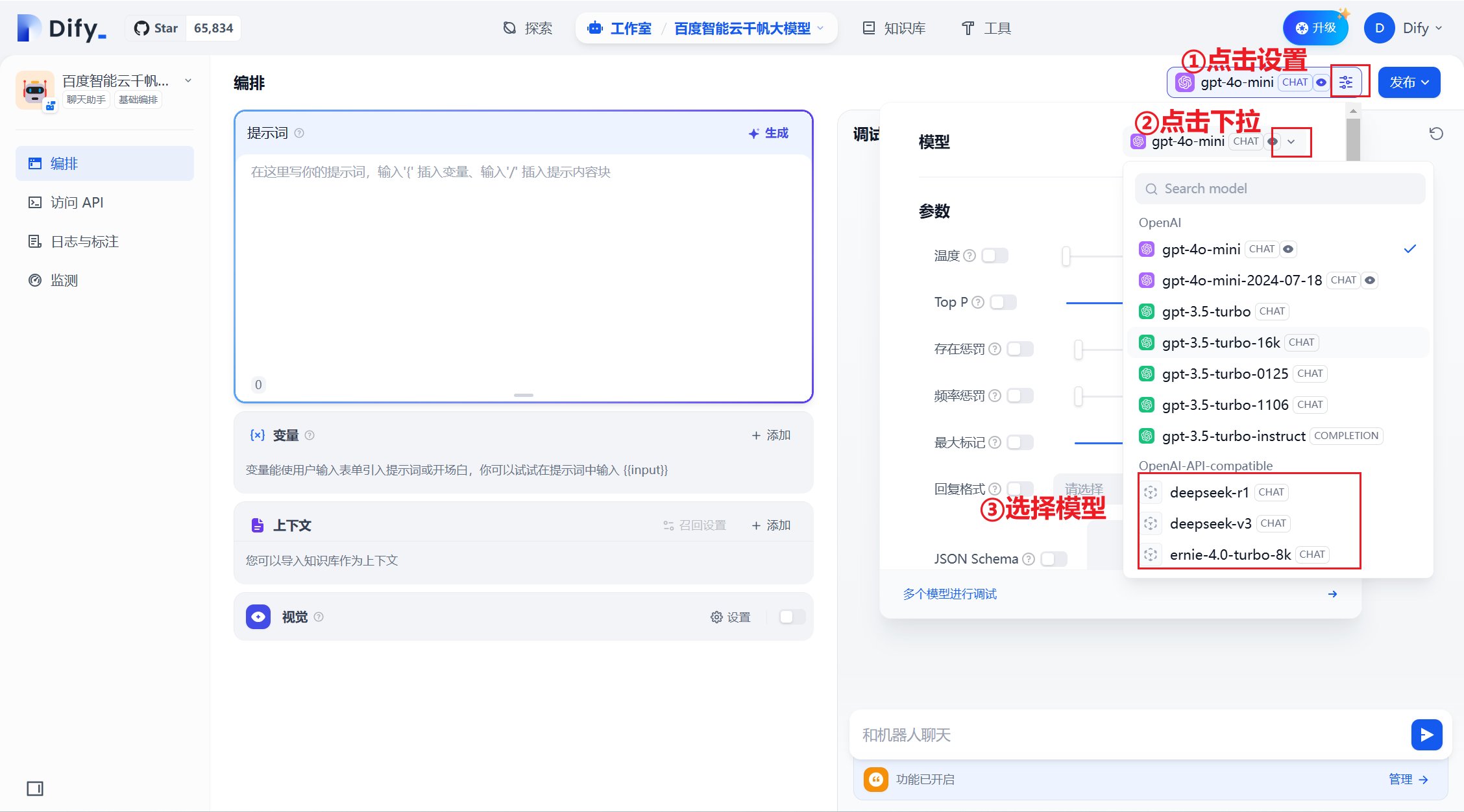This screenshot has width=1464, height=812.
Task: Toggle the 温度 parameter switch
Action: (995, 256)
